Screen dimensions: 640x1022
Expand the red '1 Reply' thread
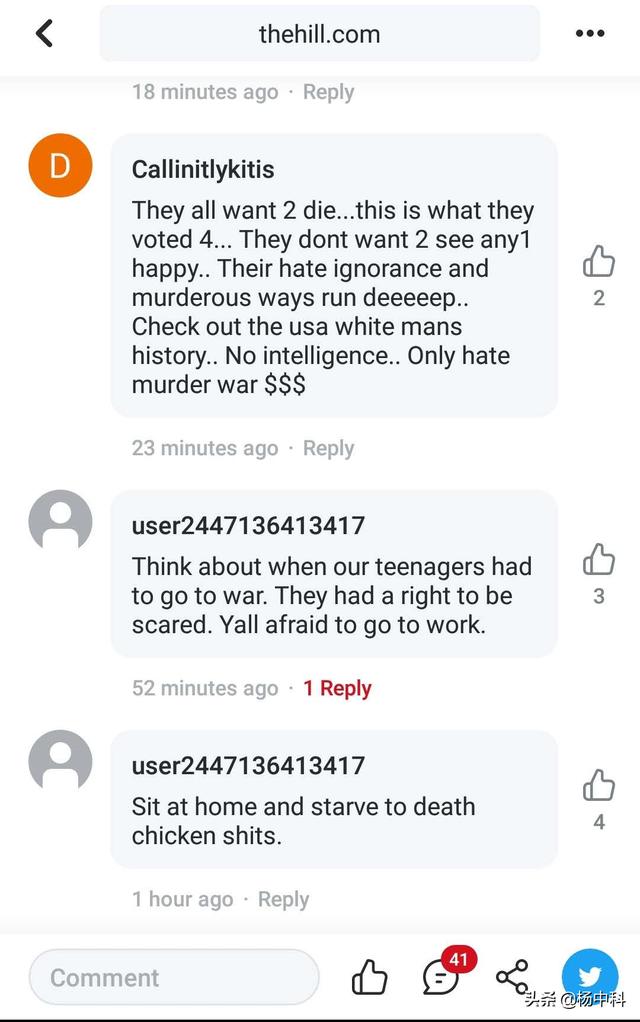337,688
